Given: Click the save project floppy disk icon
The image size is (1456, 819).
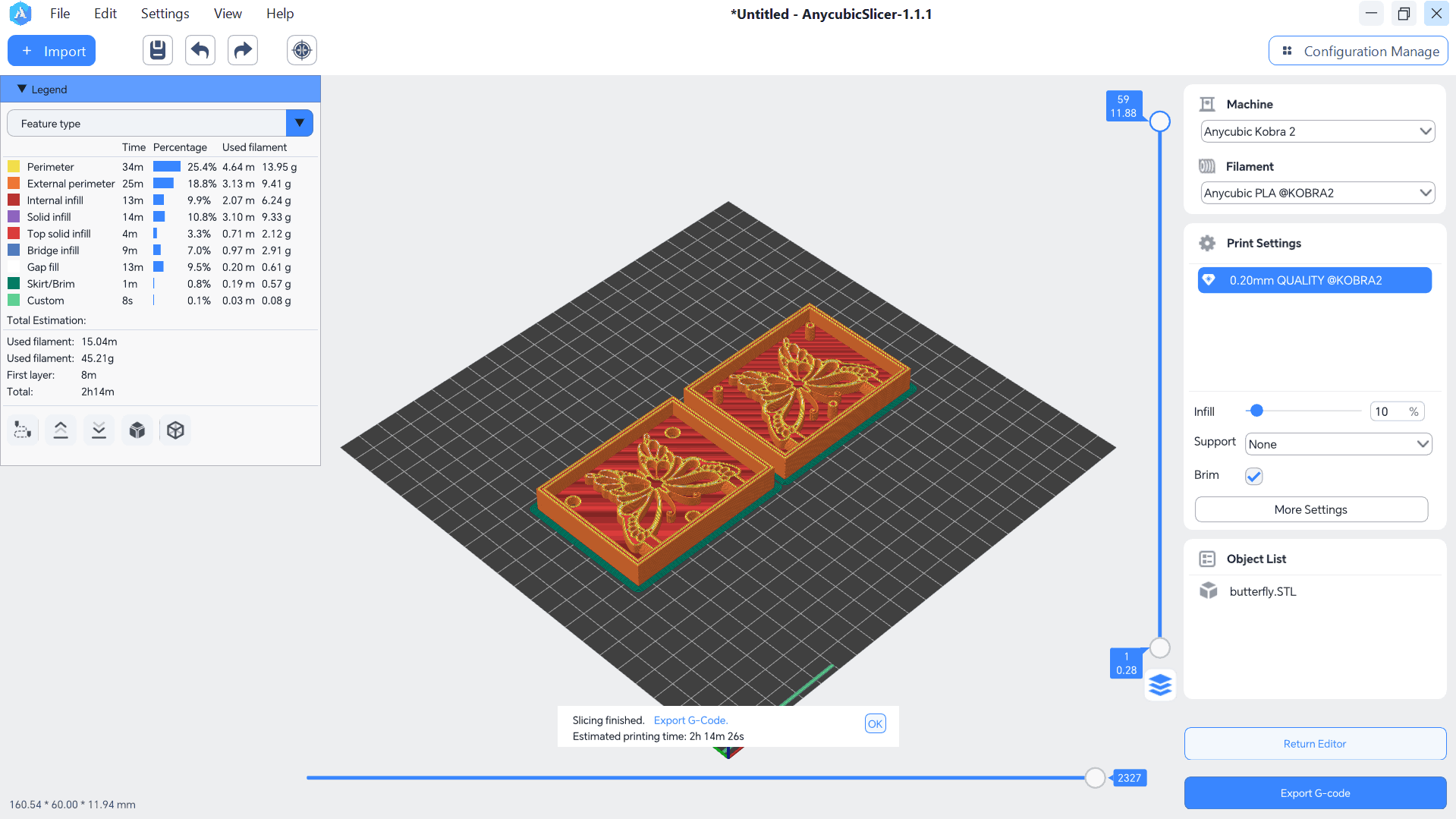Looking at the screenshot, I should coord(158,51).
